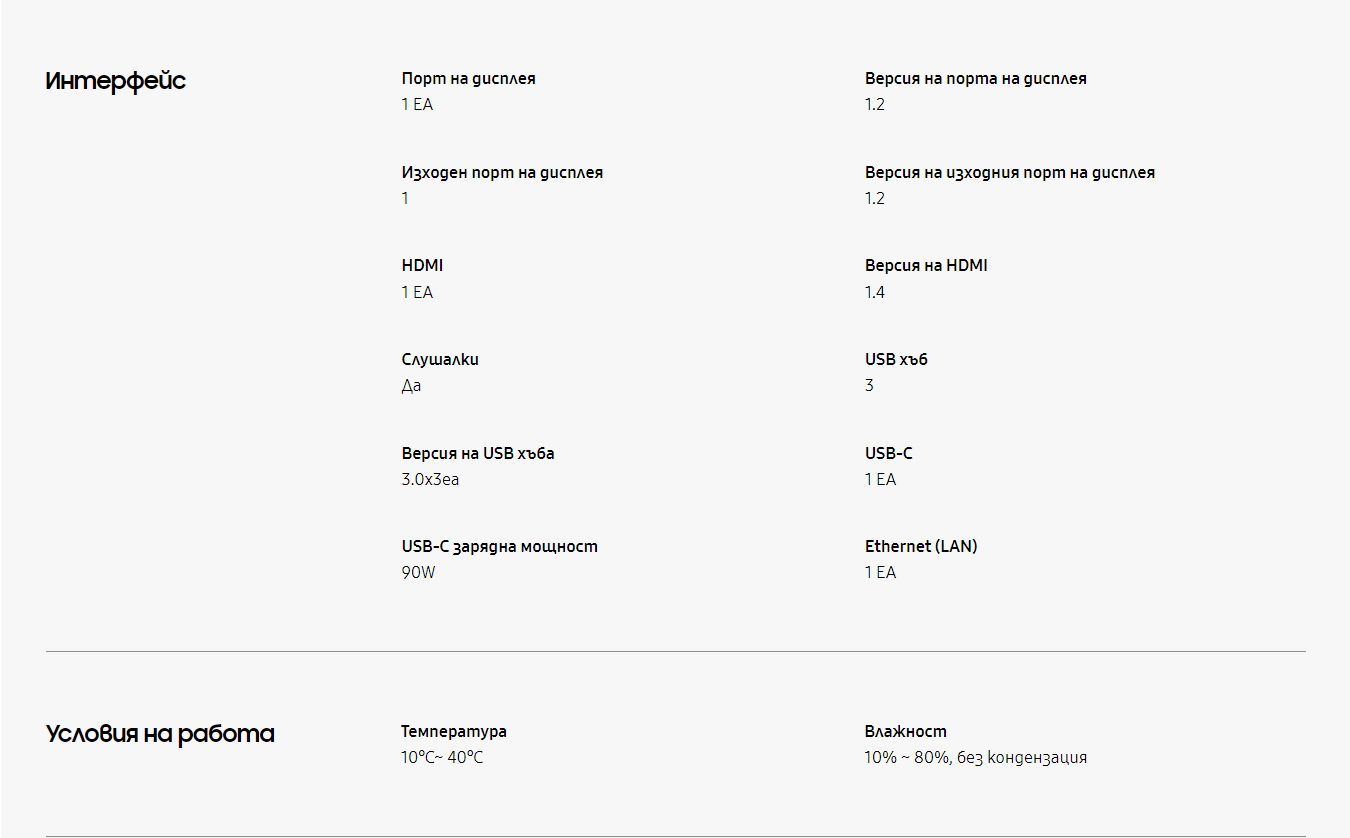Click the Влажност humidity value text
Viewport: 1350px width, 838px height.
click(976, 758)
